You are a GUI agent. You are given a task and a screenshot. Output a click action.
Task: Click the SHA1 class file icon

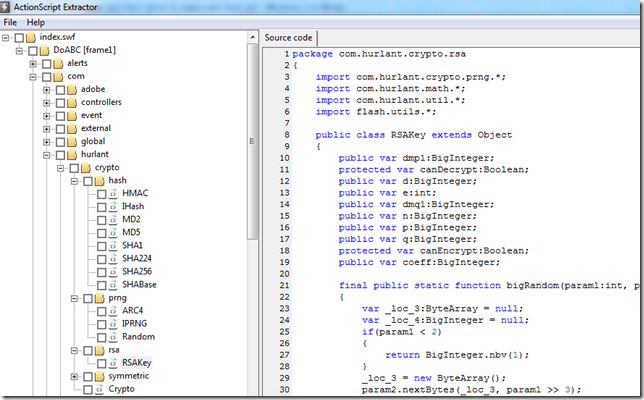113,246
